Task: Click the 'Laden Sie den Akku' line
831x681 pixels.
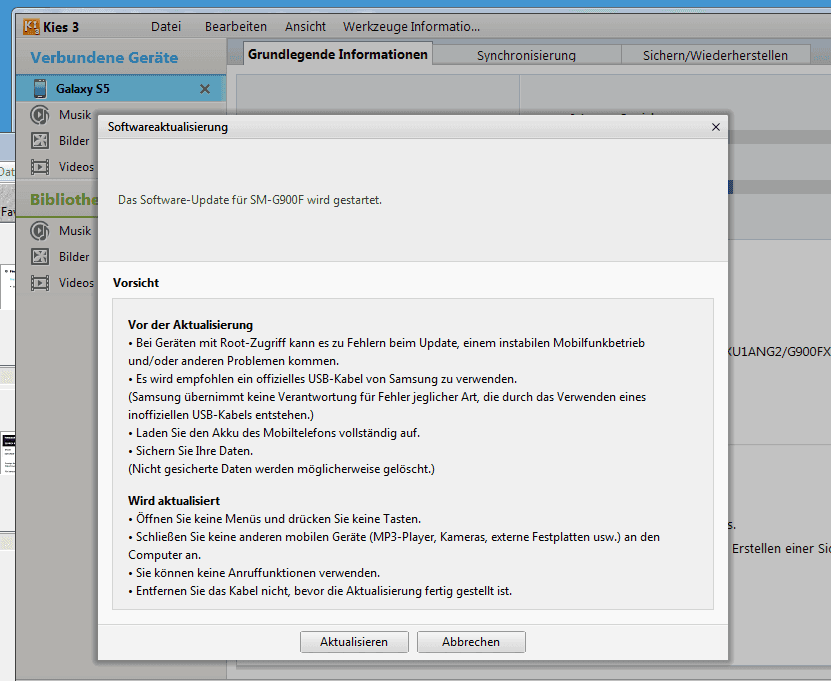Action: (274, 433)
